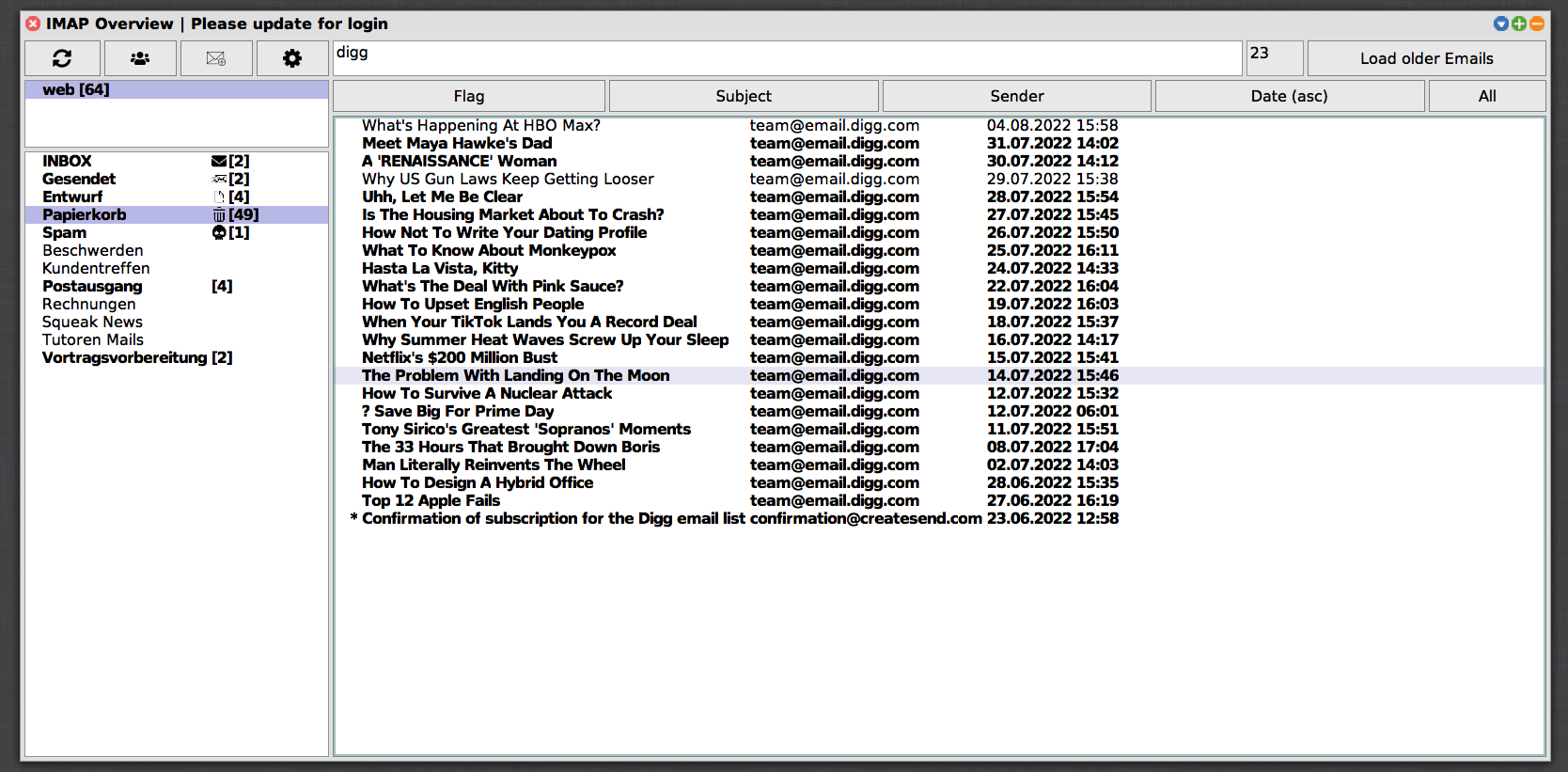Open the Spam folder
1568x772 pixels.
coord(177,233)
